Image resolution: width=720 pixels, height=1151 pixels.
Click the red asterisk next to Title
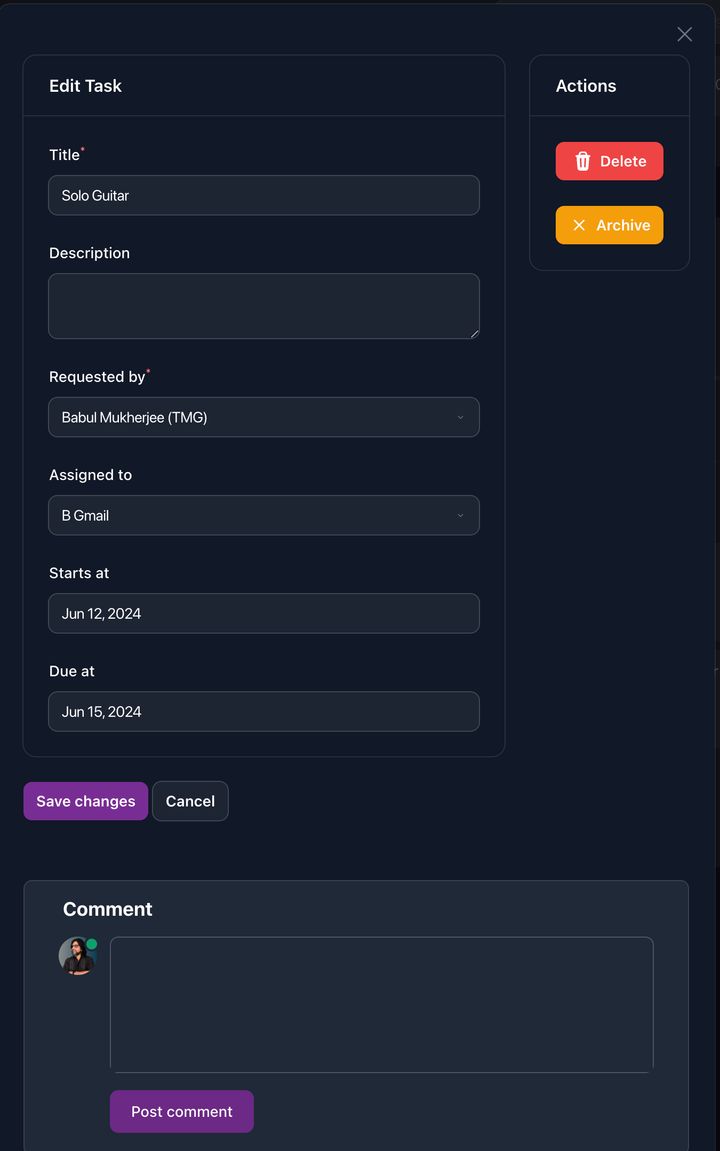click(x=81, y=147)
